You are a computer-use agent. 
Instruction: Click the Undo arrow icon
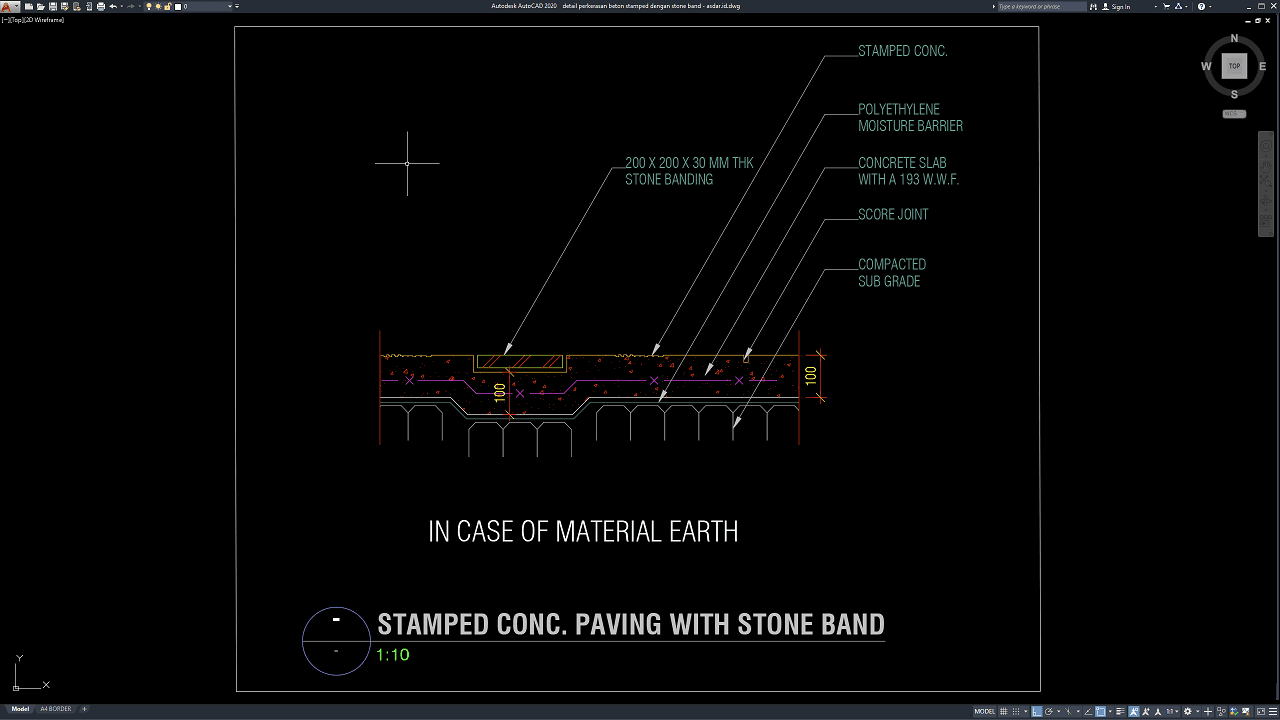click(x=113, y=7)
